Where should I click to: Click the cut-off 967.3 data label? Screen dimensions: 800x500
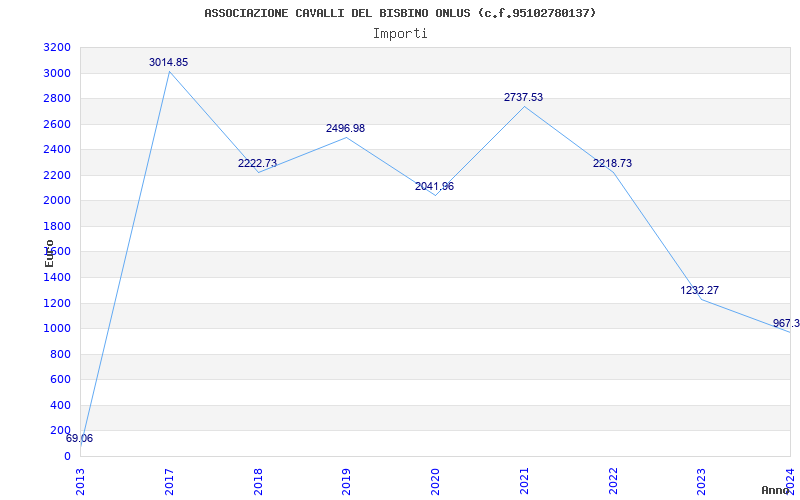tap(786, 324)
